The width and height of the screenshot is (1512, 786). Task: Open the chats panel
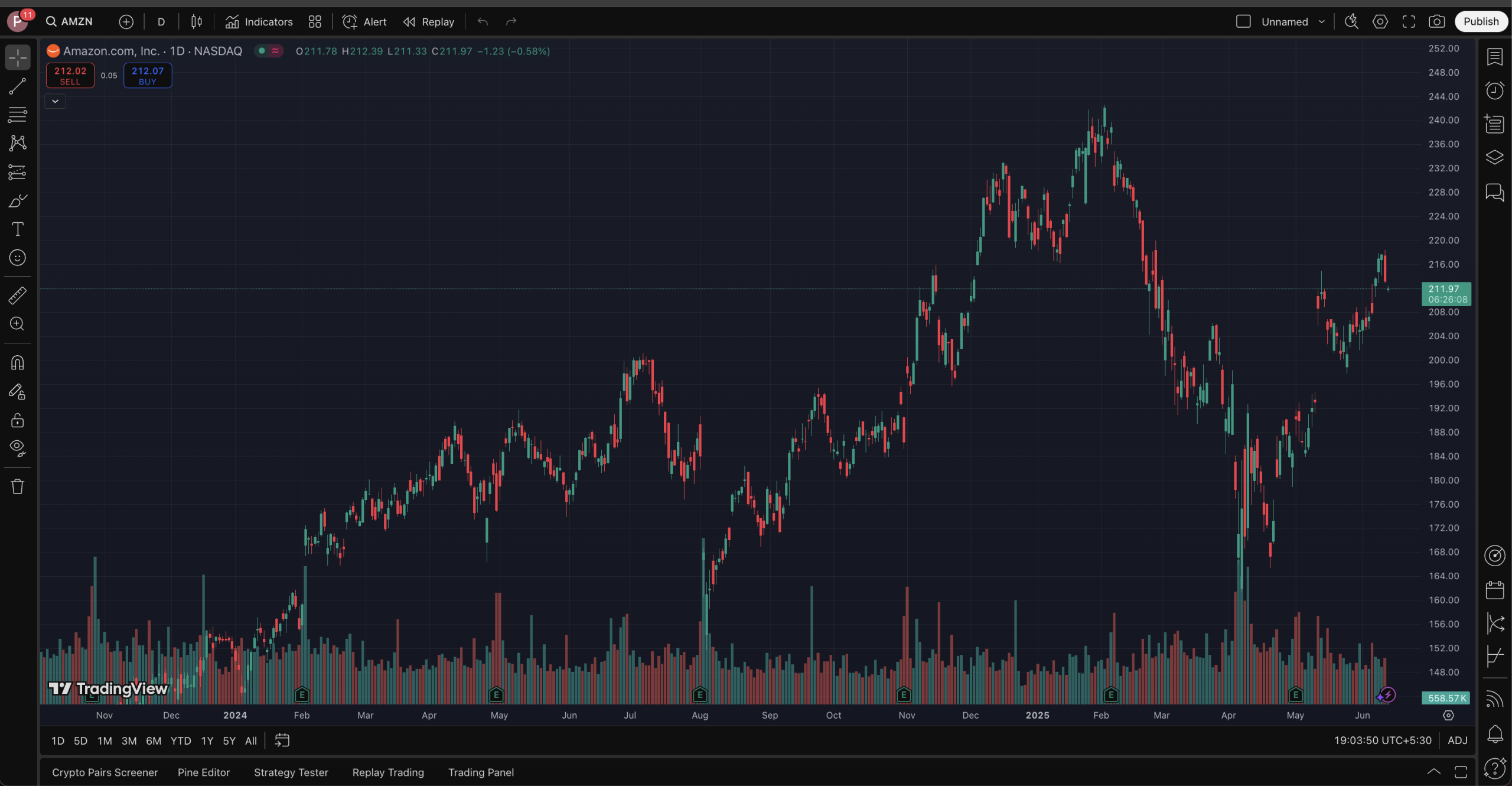[x=1495, y=192]
